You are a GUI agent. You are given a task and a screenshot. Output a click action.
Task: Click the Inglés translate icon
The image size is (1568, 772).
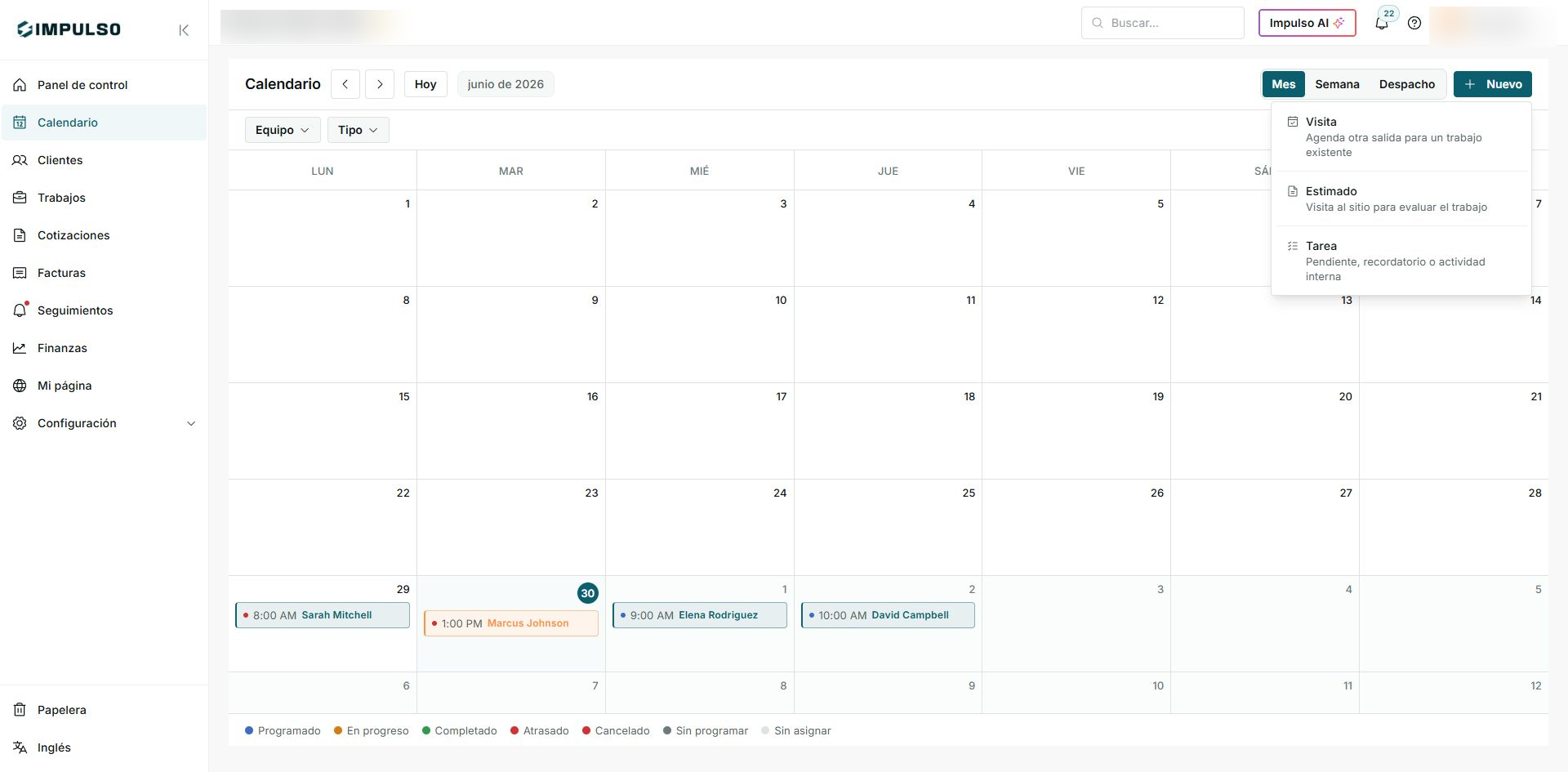coord(20,747)
